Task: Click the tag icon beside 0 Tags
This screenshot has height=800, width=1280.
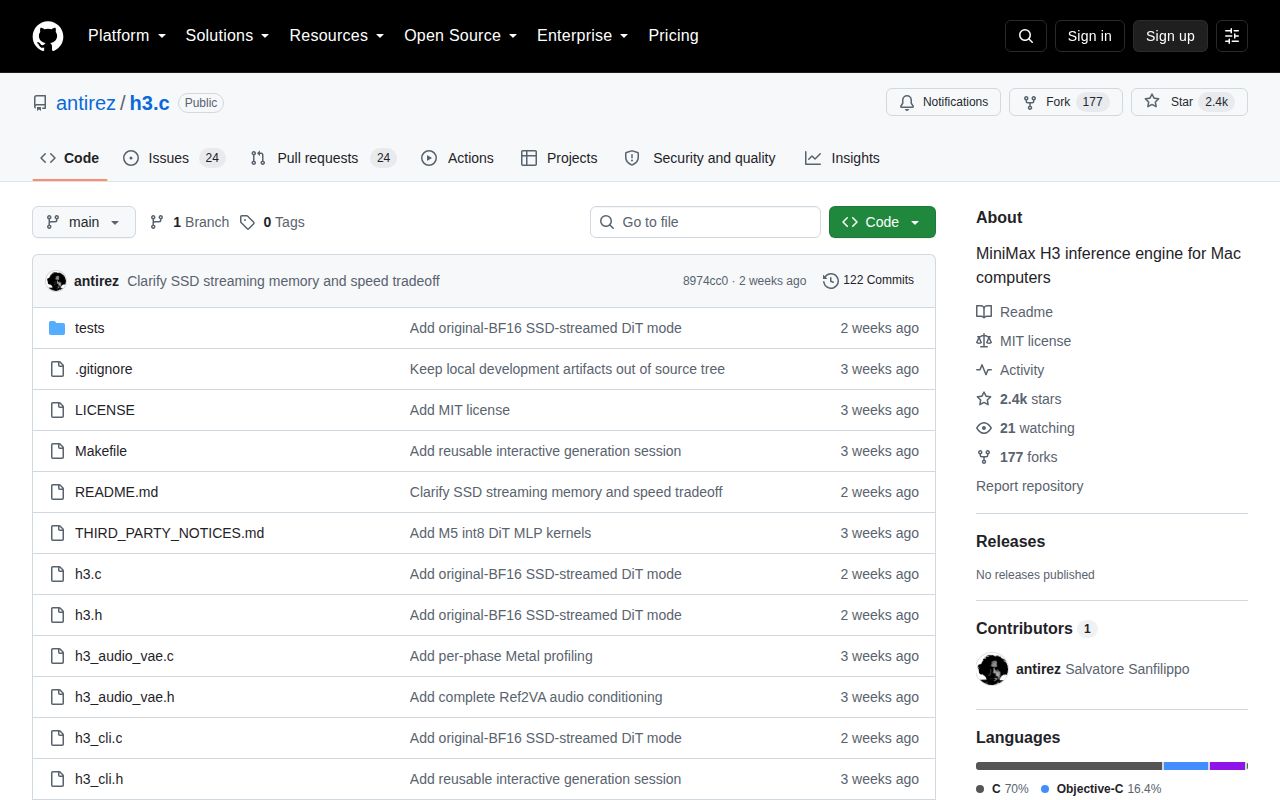Action: tap(247, 222)
